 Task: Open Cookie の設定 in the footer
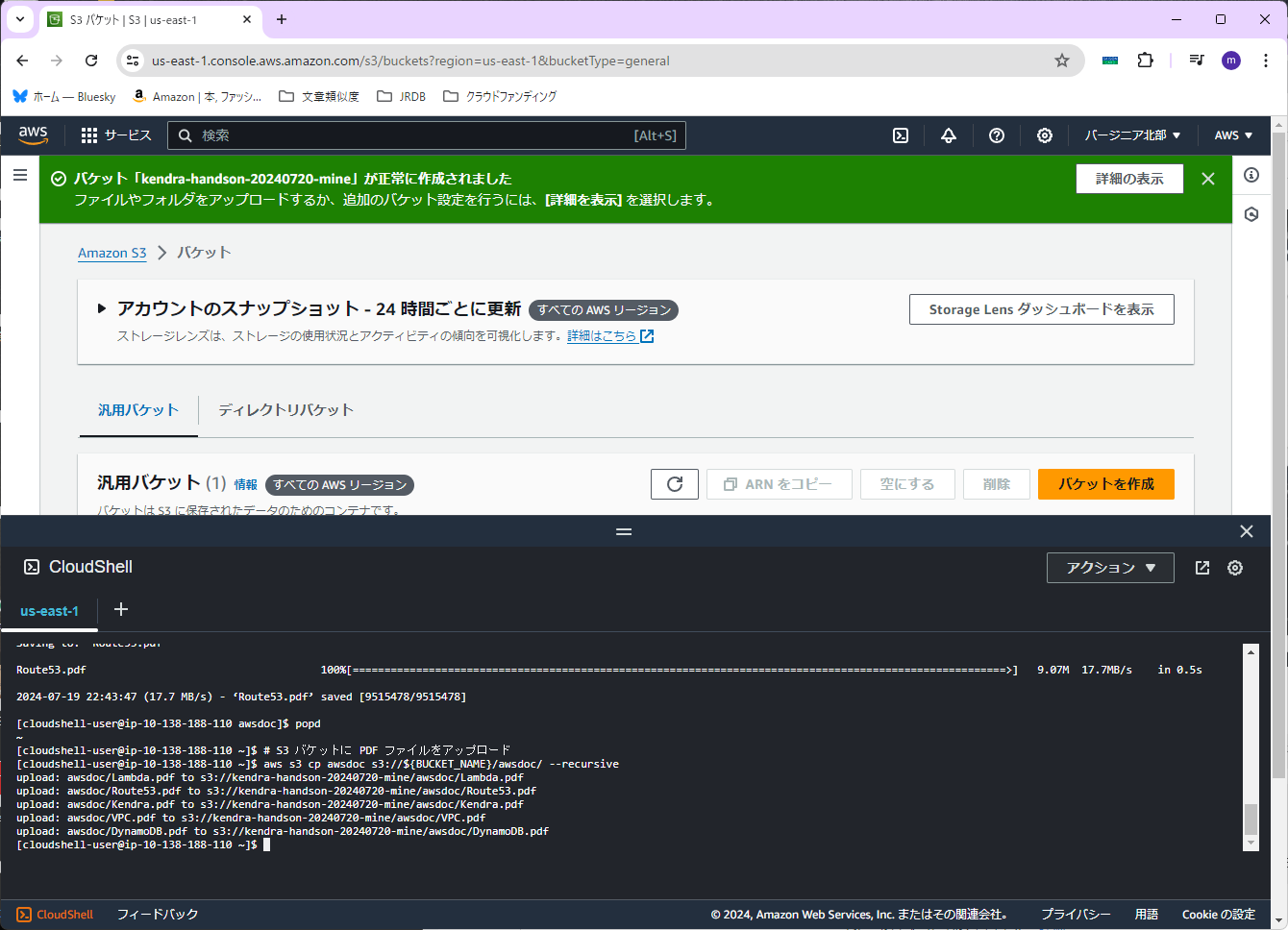(x=1219, y=915)
